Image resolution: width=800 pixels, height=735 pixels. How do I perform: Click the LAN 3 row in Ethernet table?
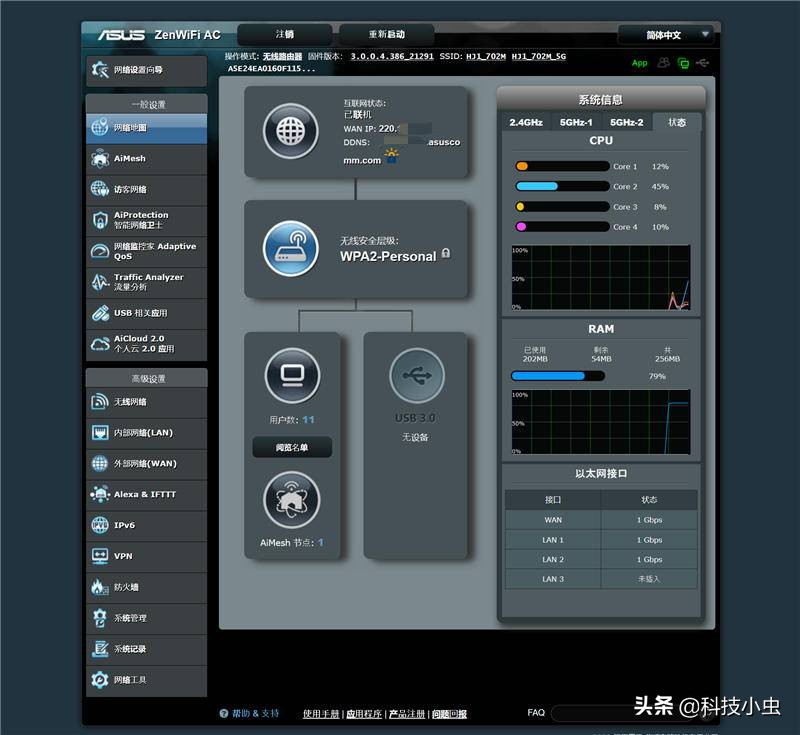click(601, 579)
